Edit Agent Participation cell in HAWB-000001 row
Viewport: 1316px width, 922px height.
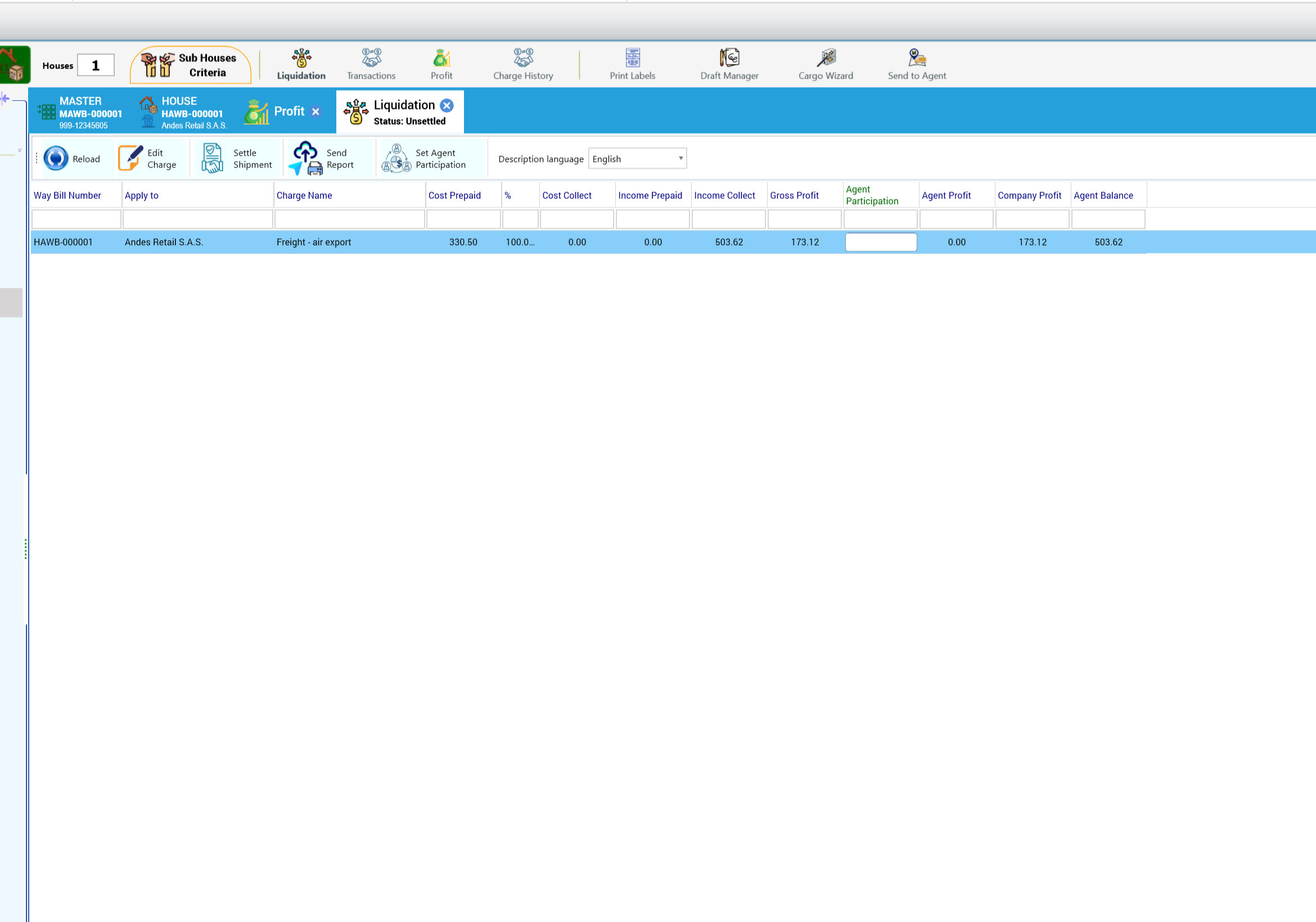point(880,242)
